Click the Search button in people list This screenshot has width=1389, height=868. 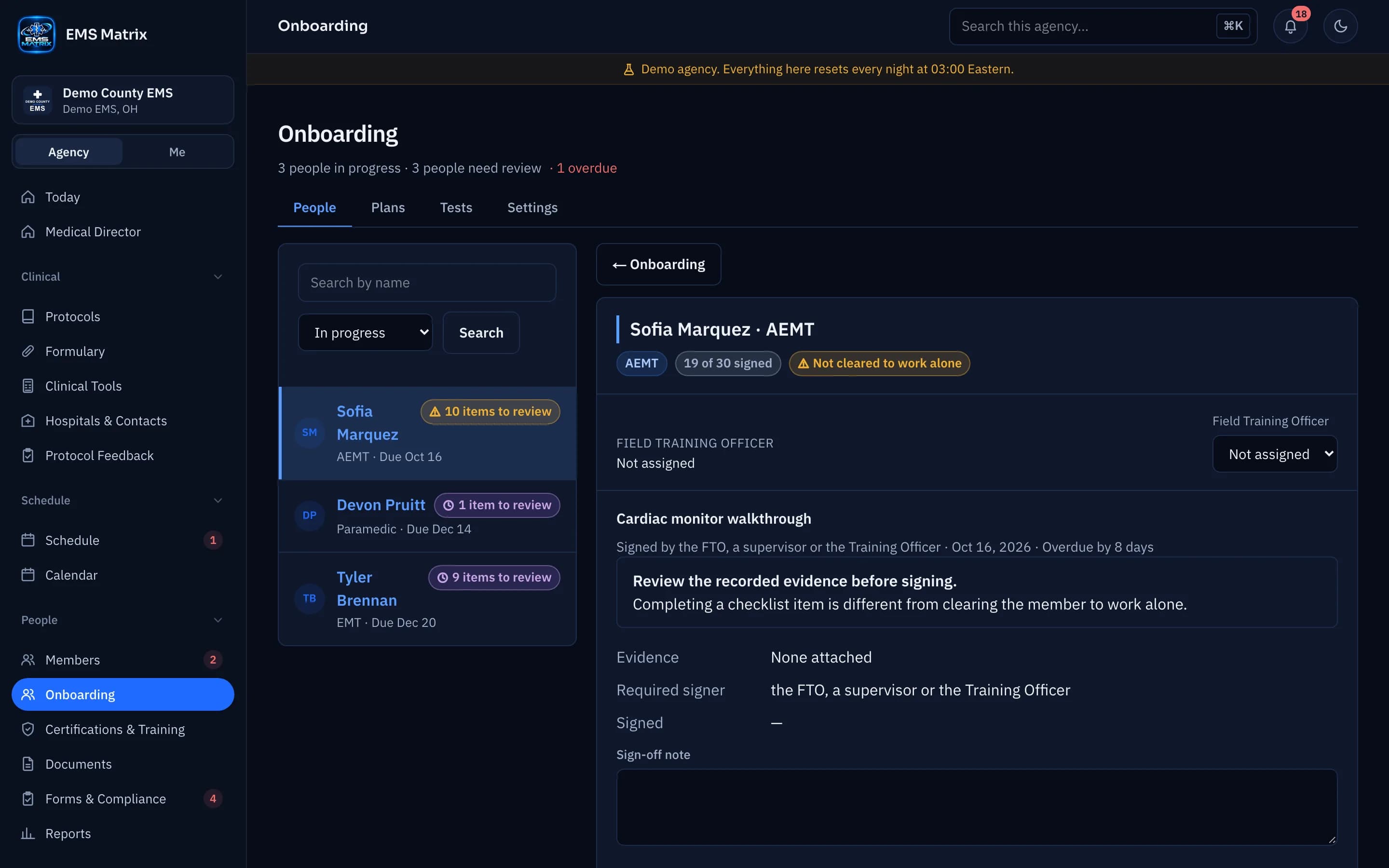coord(481,332)
